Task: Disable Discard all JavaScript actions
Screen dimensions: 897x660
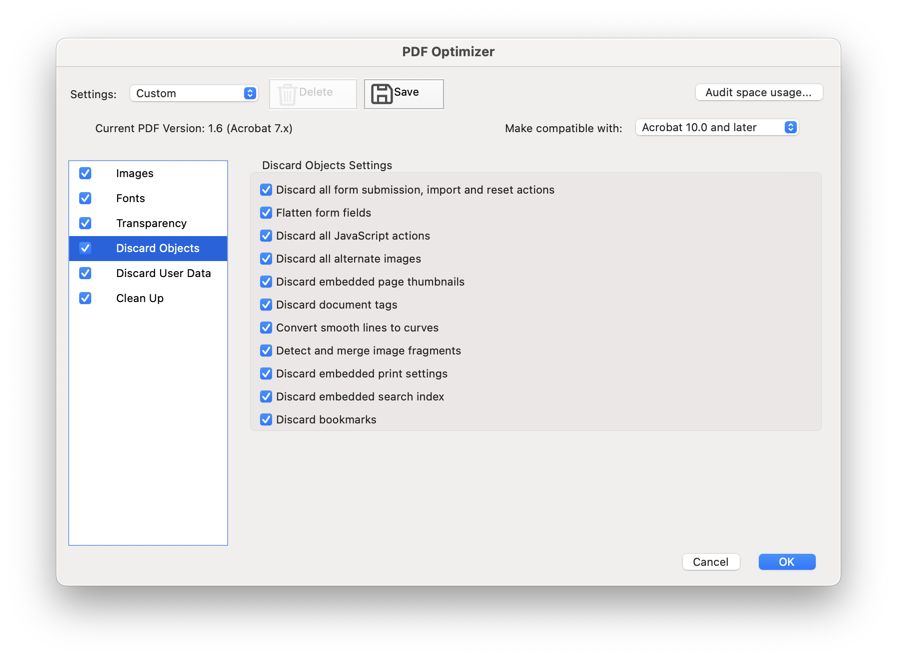Action: point(266,236)
